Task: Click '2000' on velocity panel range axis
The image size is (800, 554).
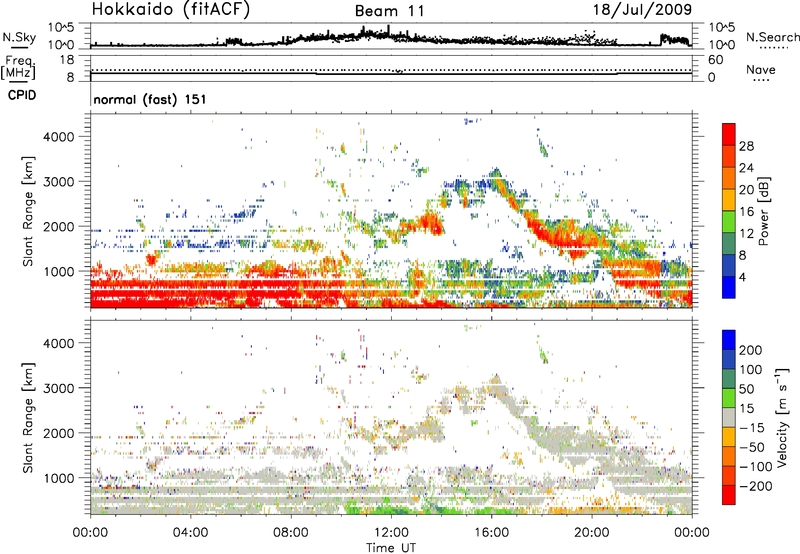Action: click(x=59, y=433)
